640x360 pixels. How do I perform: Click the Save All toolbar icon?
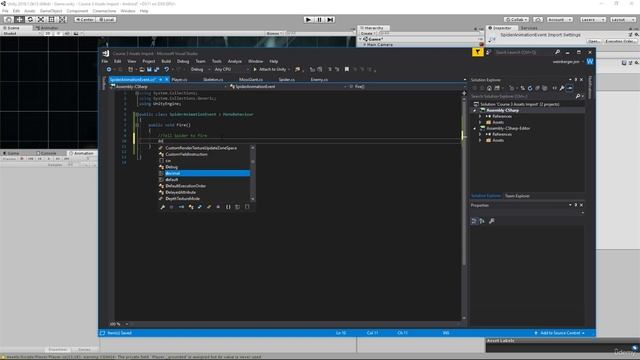pos(156,69)
